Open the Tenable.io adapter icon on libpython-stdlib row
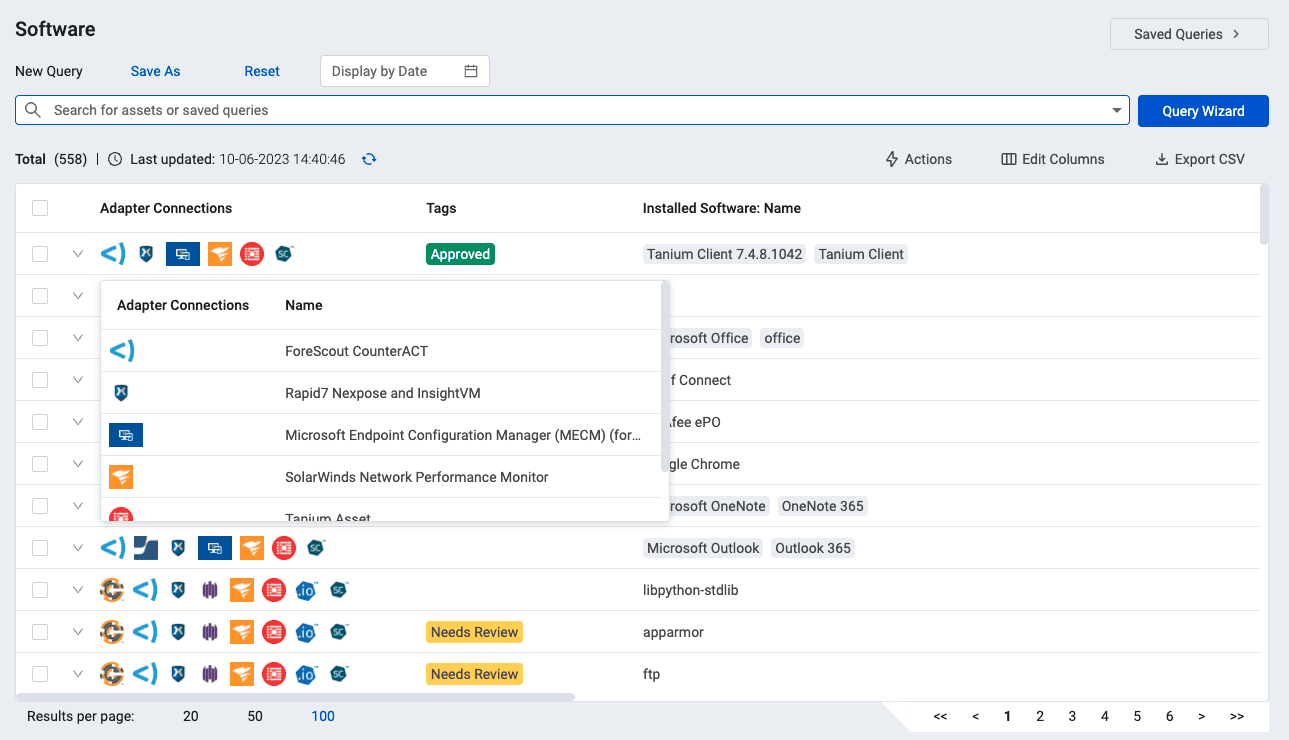This screenshot has height=740, width=1289. click(x=306, y=590)
